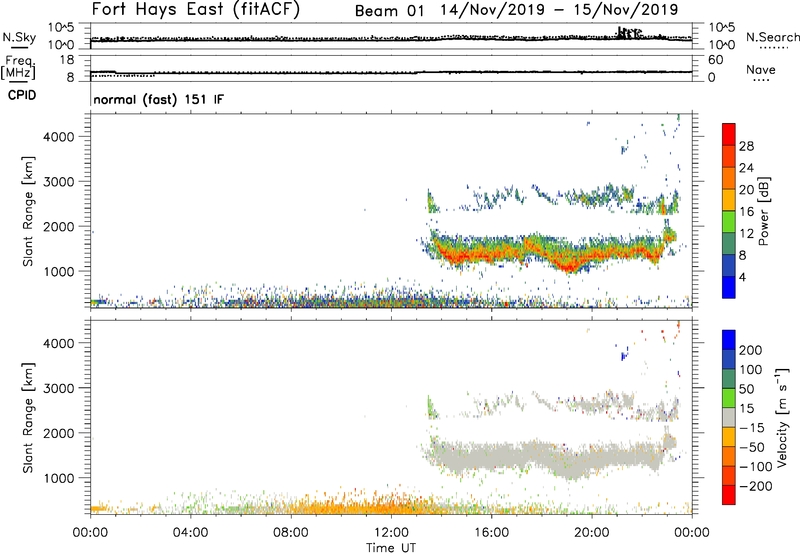Click the 'N.Search' legend label
Image resolution: width=800 pixels, height=554 pixels.
click(x=772, y=37)
